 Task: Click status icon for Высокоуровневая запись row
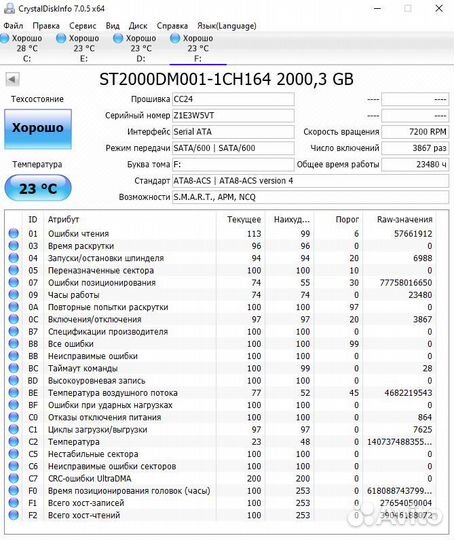[14, 380]
